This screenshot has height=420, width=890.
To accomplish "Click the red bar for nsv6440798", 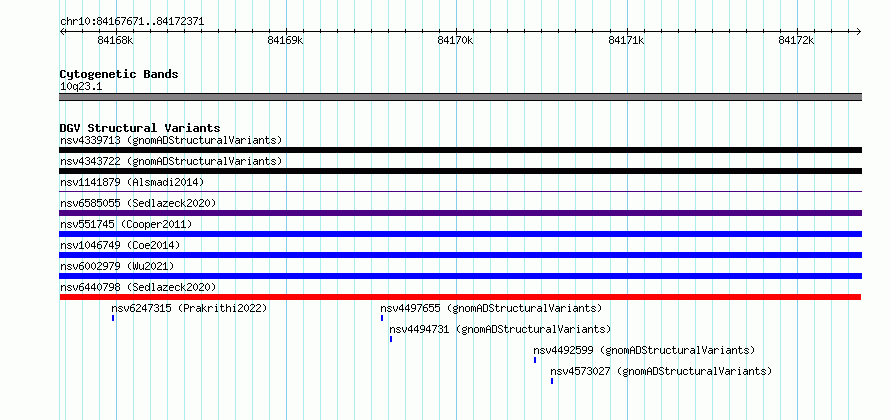I will (460, 297).
